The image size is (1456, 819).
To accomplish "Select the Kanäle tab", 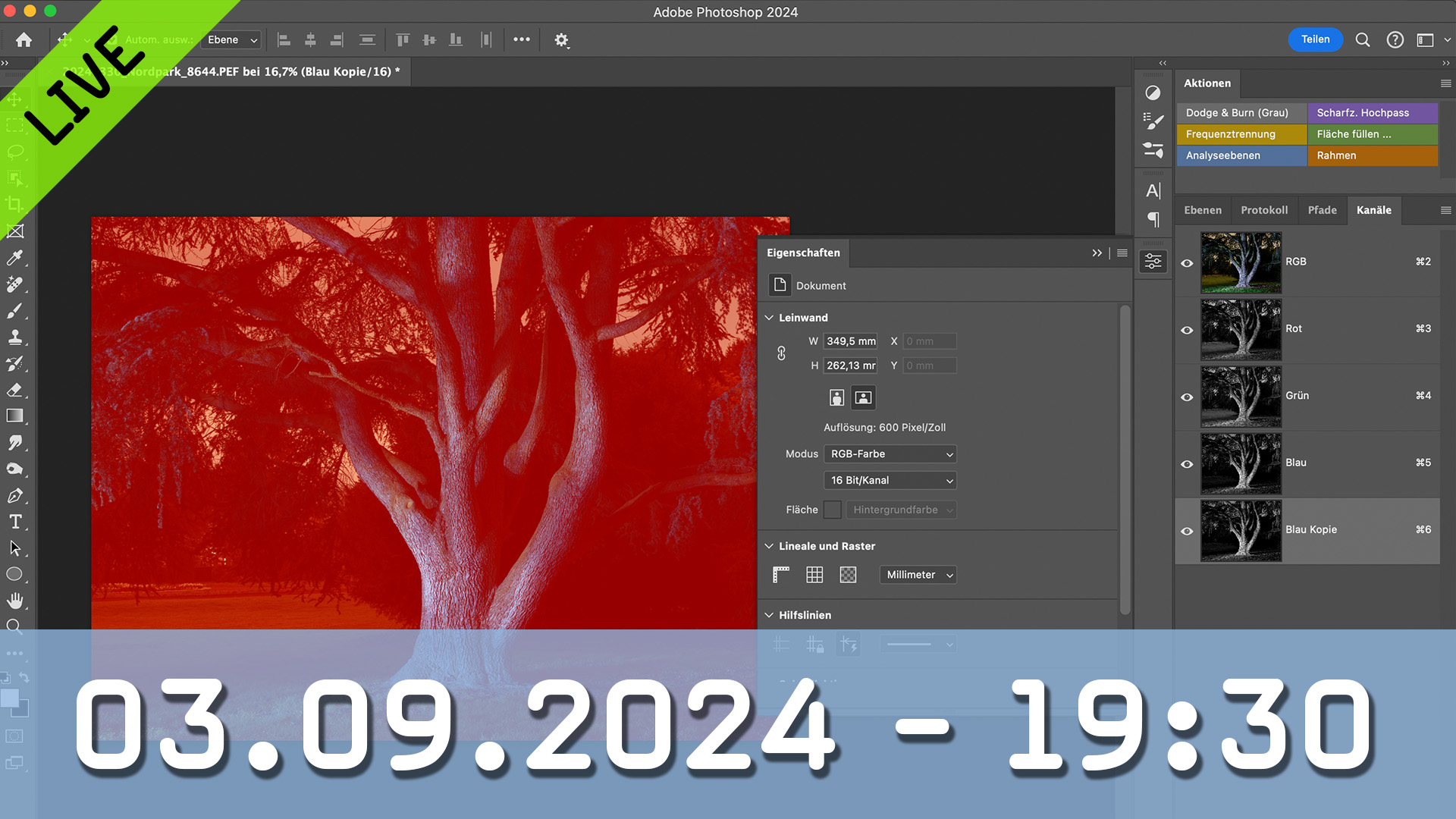I will (1374, 210).
